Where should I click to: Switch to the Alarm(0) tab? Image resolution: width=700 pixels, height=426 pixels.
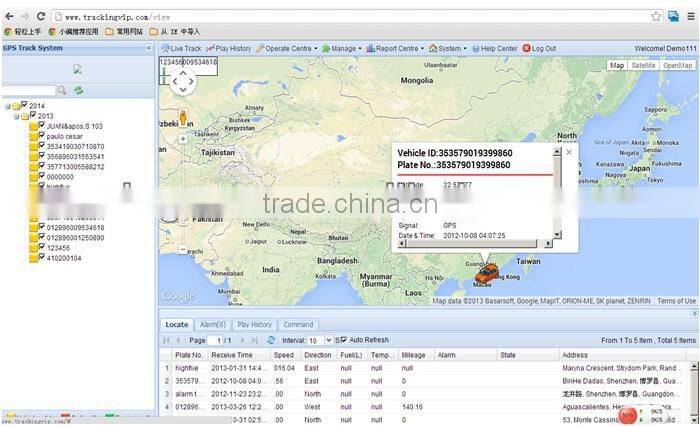tap(212, 325)
